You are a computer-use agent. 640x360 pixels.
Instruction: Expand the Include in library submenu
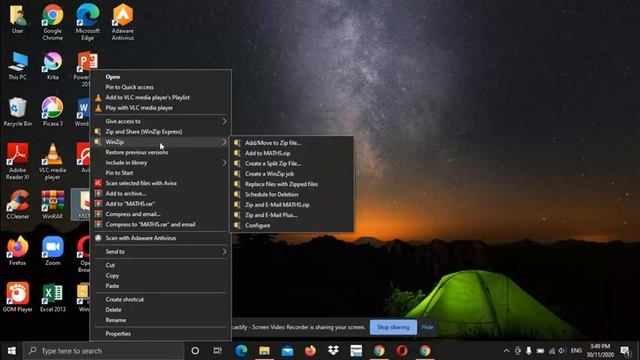161,162
